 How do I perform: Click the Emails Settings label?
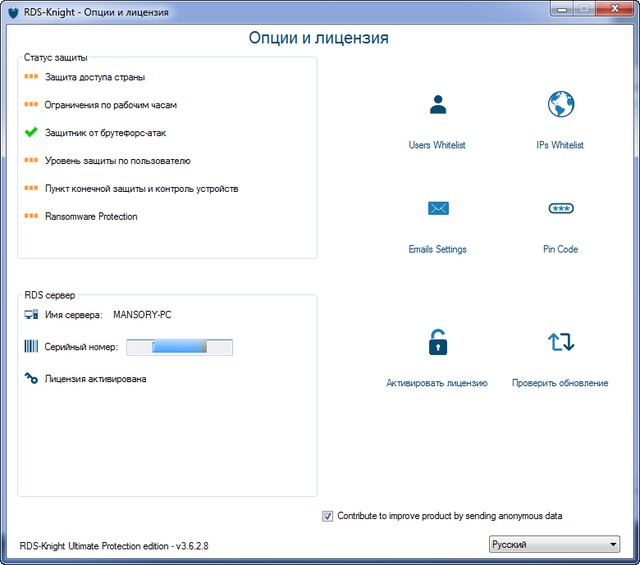coord(437,249)
